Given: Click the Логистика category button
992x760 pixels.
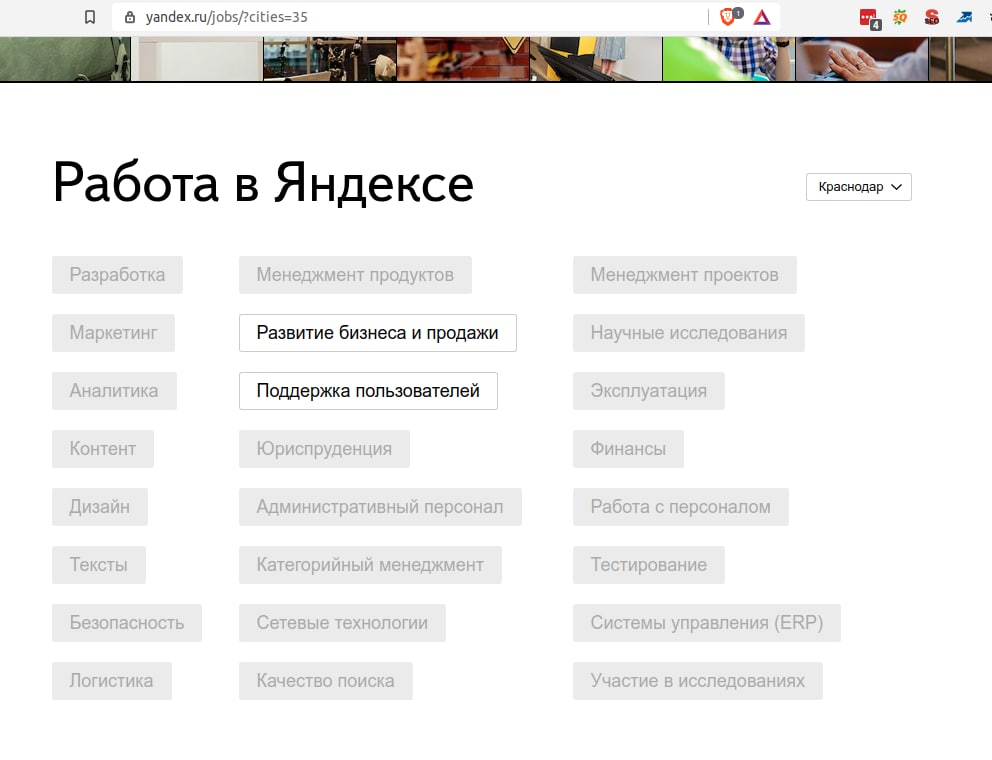Looking at the screenshot, I should pos(111,681).
